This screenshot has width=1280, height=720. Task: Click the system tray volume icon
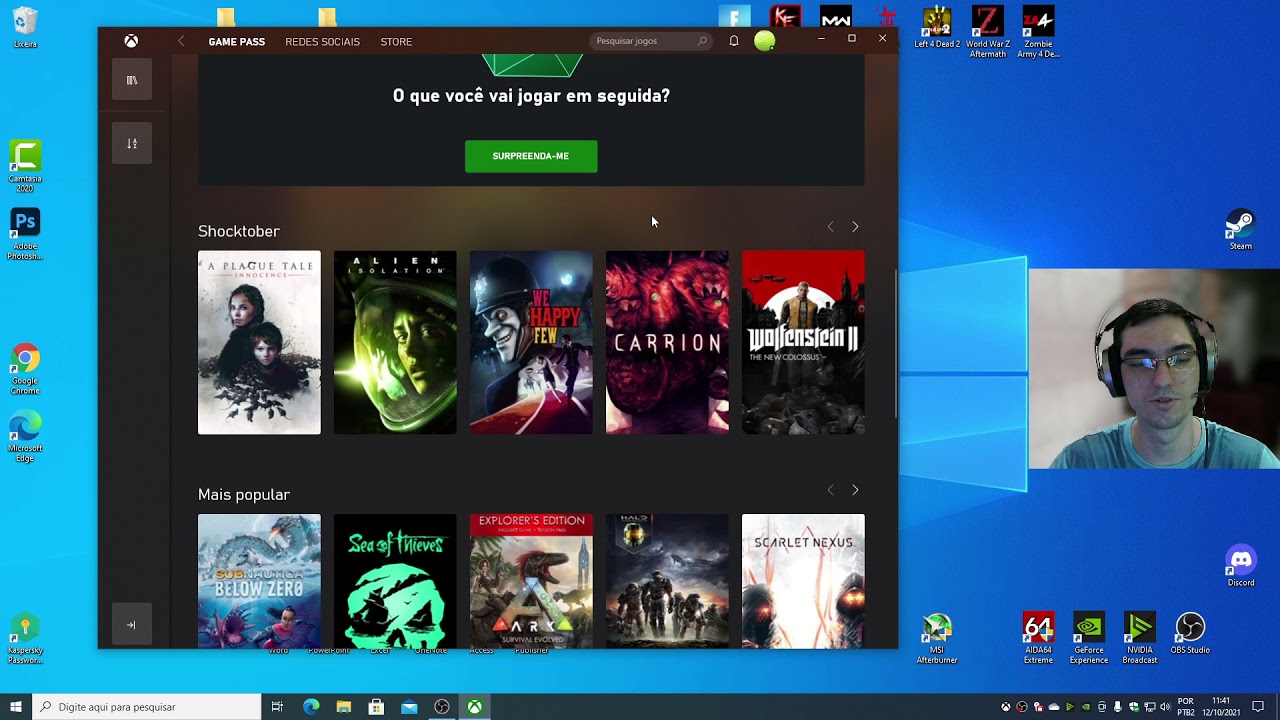1165,707
